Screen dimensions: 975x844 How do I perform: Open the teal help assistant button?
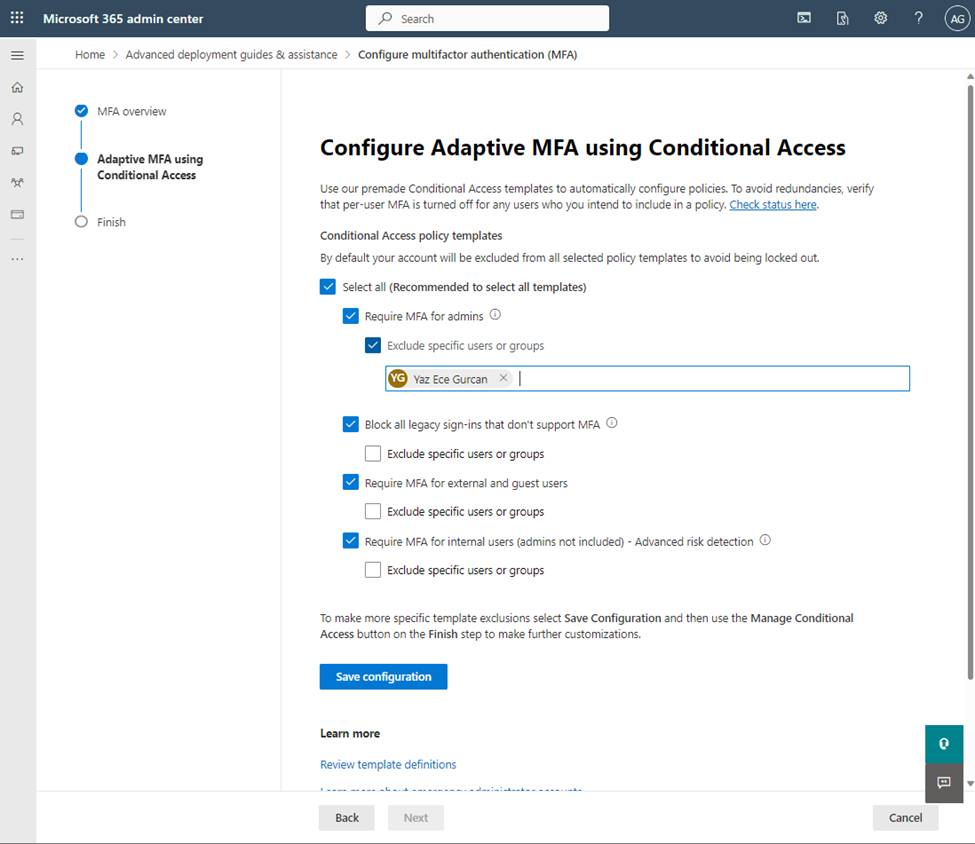click(x=944, y=744)
